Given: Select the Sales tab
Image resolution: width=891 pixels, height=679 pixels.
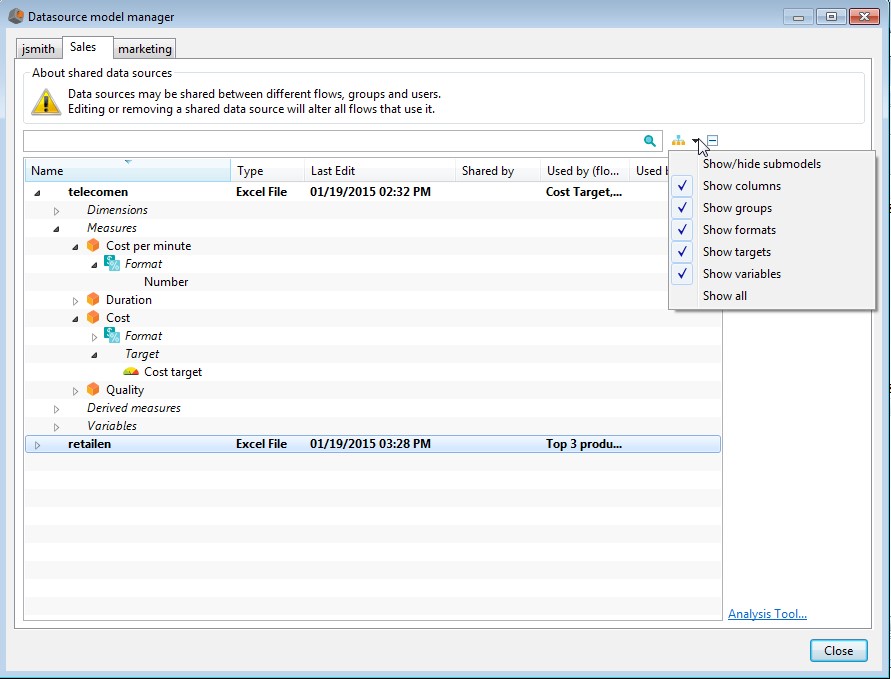Looking at the screenshot, I should 83,47.
